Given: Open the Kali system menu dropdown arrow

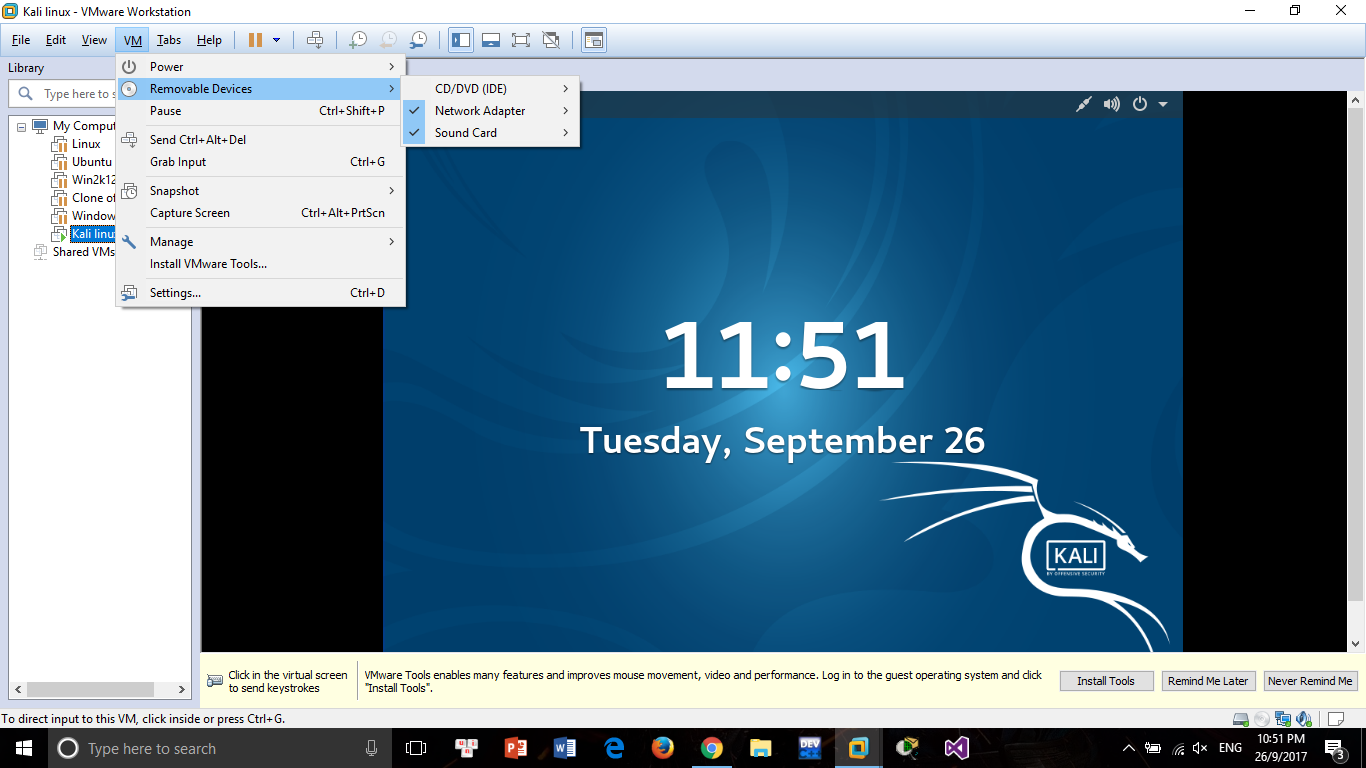Looking at the screenshot, I should 1163,104.
